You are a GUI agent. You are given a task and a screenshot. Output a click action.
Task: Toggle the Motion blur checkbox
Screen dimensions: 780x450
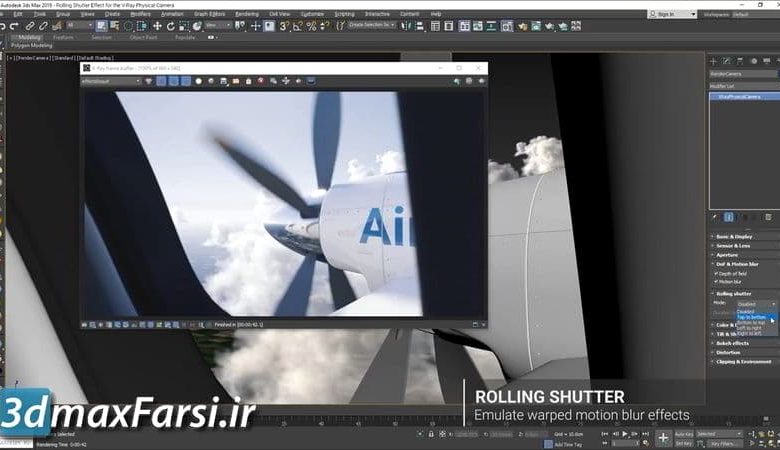(x=716, y=282)
